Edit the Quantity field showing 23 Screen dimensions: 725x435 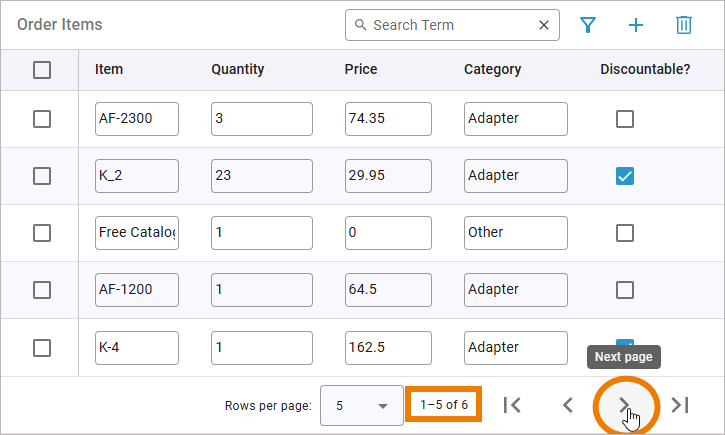coord(261,176)
